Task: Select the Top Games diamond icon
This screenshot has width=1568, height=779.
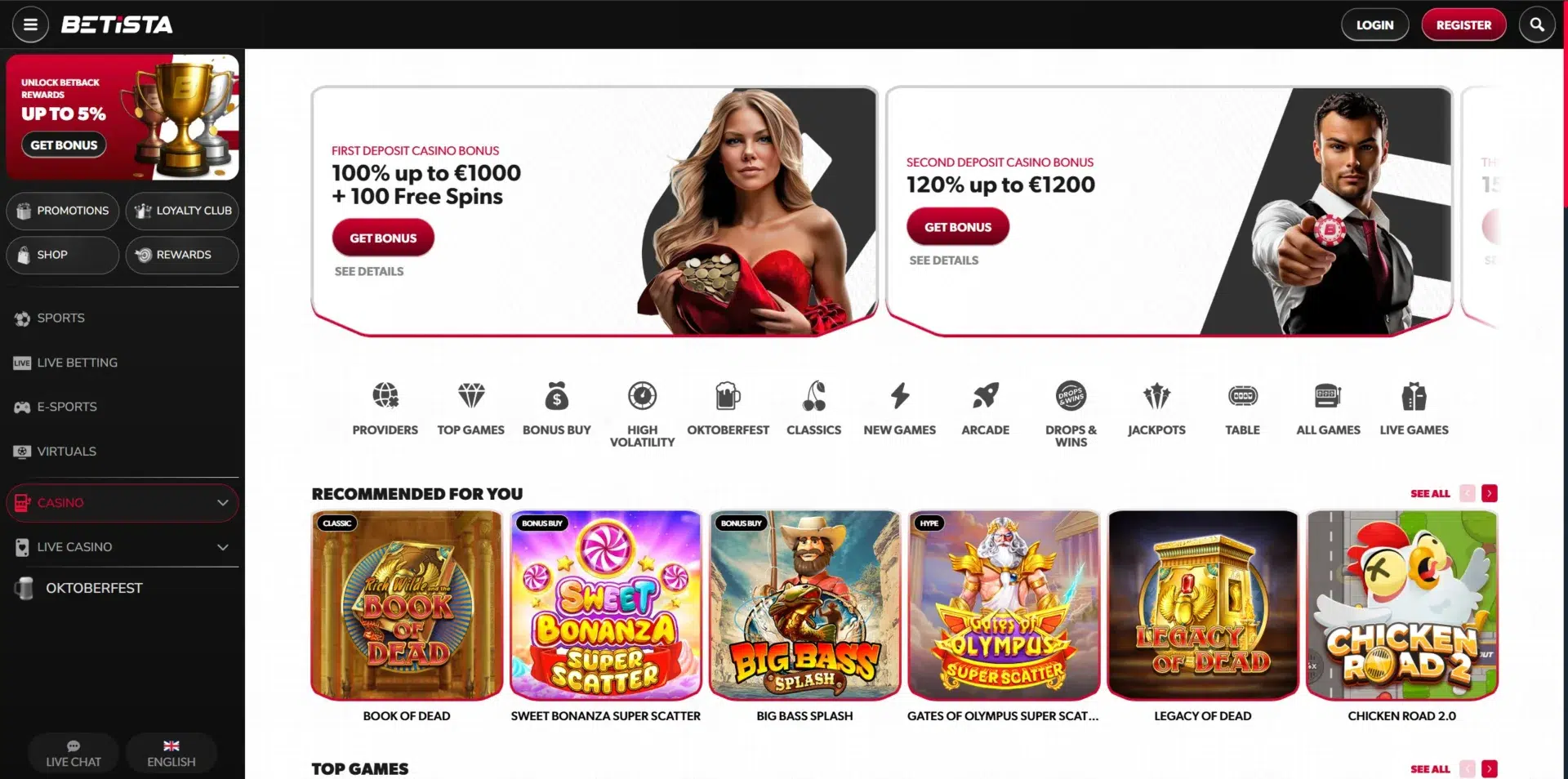Action: [x=471, y=396]
